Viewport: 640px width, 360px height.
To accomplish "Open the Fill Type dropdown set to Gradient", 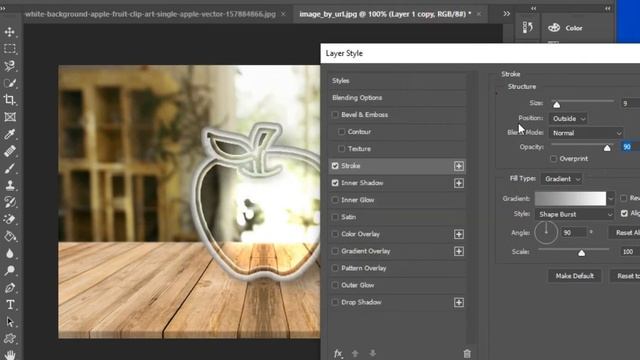I will click(x=562, y=179).
